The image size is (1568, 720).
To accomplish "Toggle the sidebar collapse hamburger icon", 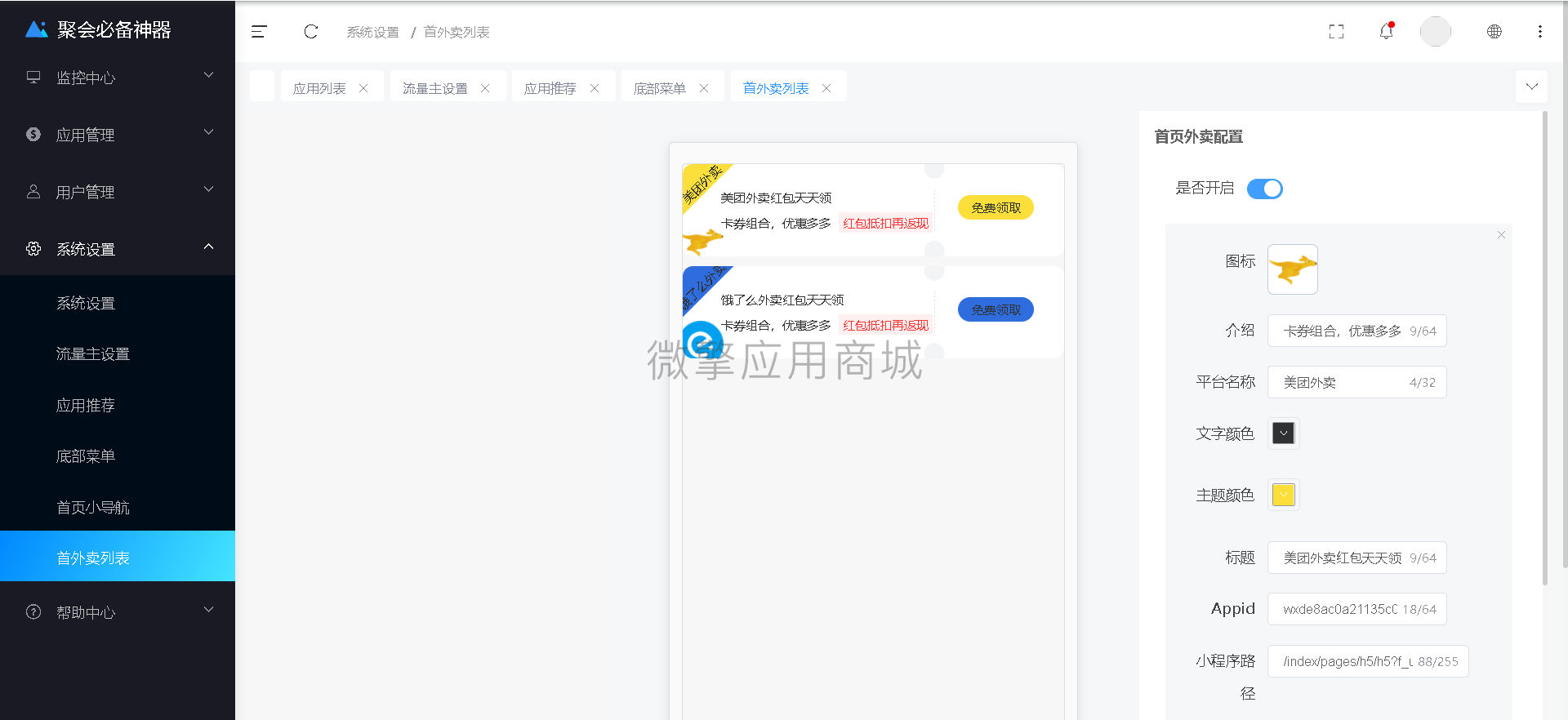I will coord(259,32).
